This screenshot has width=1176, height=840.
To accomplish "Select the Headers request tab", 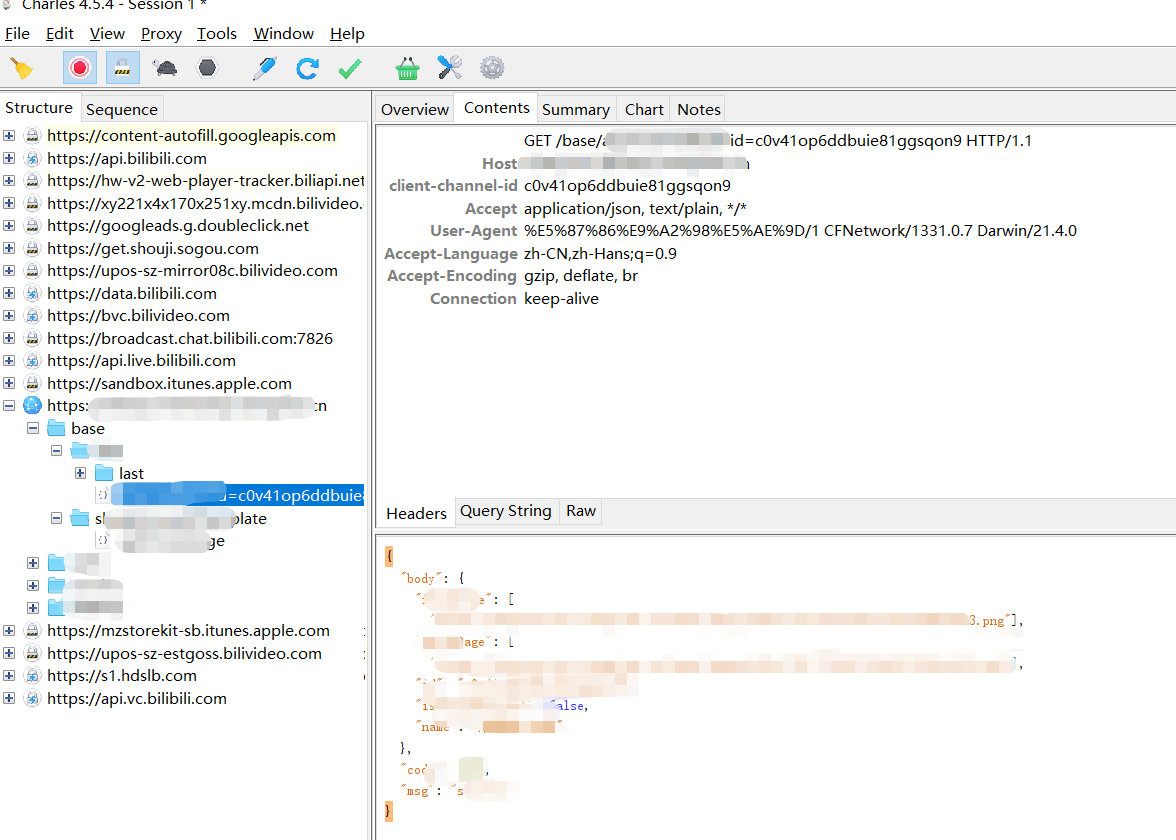I will [416, 514].
